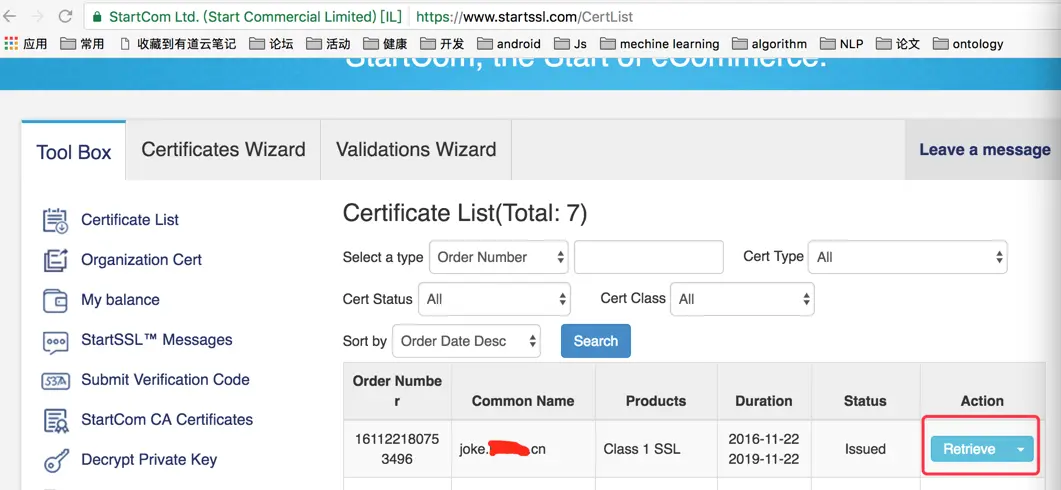Switch to the Certificates Wizard tab
The image size is (1061, 490).
223,150
